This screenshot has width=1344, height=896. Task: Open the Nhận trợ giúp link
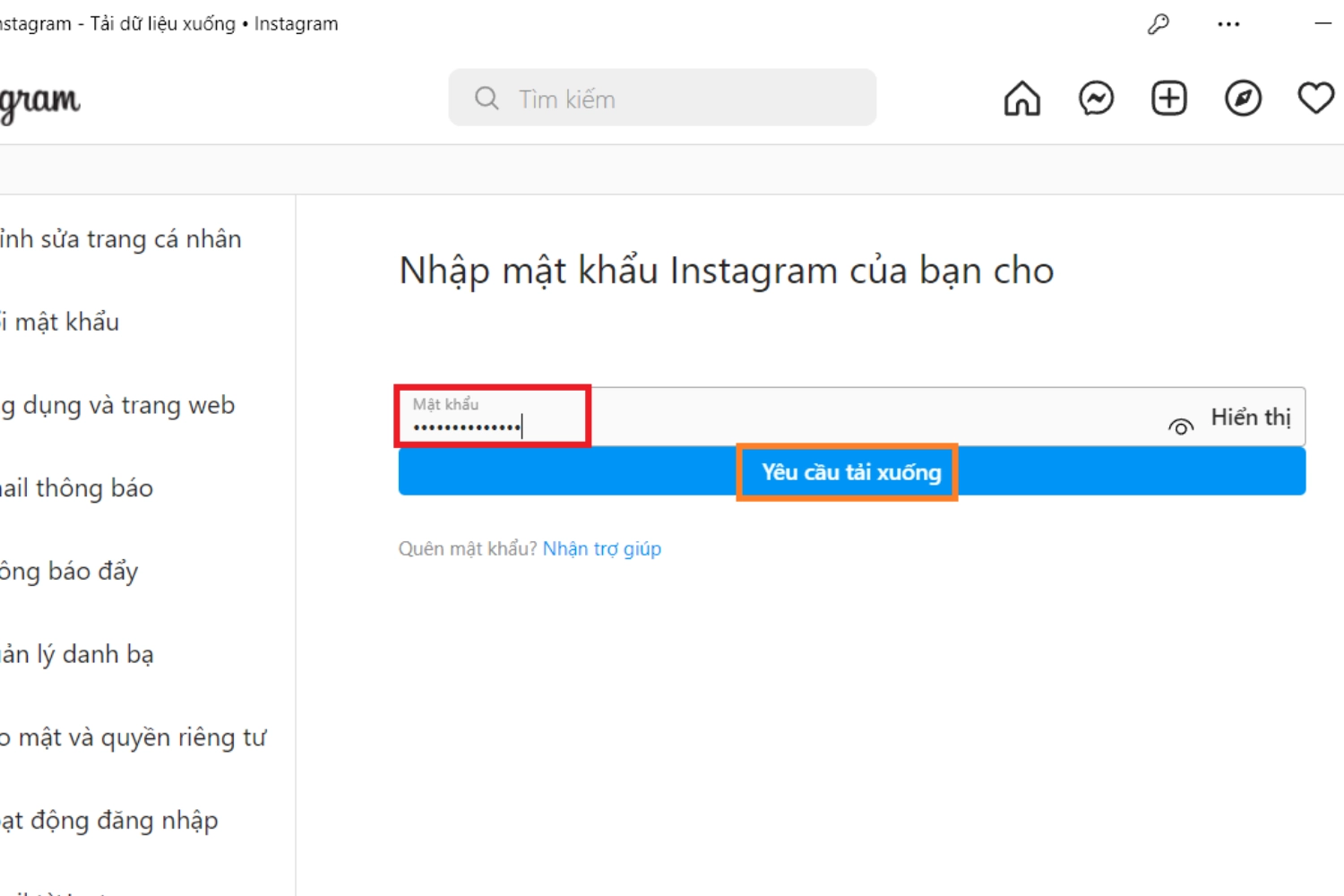[x=602, y=549]
